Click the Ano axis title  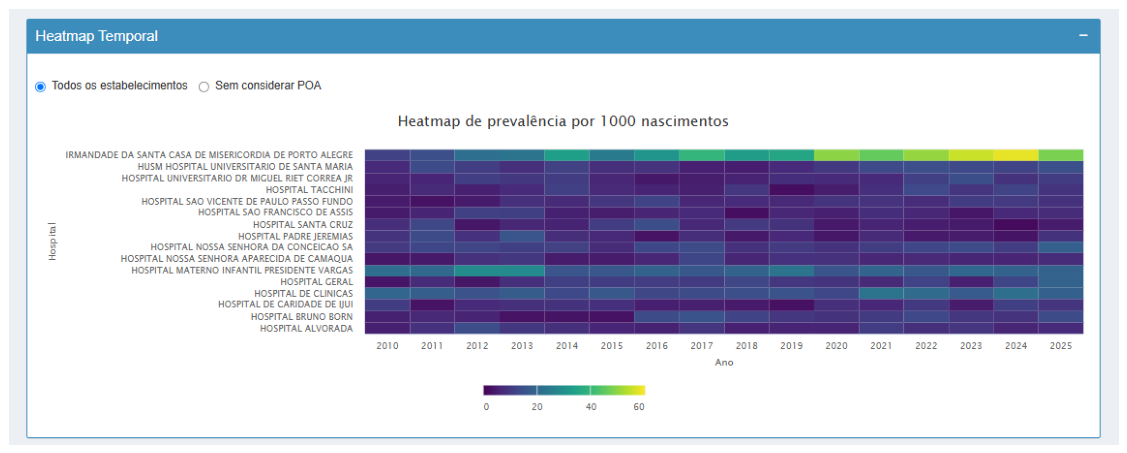[724, 363]
